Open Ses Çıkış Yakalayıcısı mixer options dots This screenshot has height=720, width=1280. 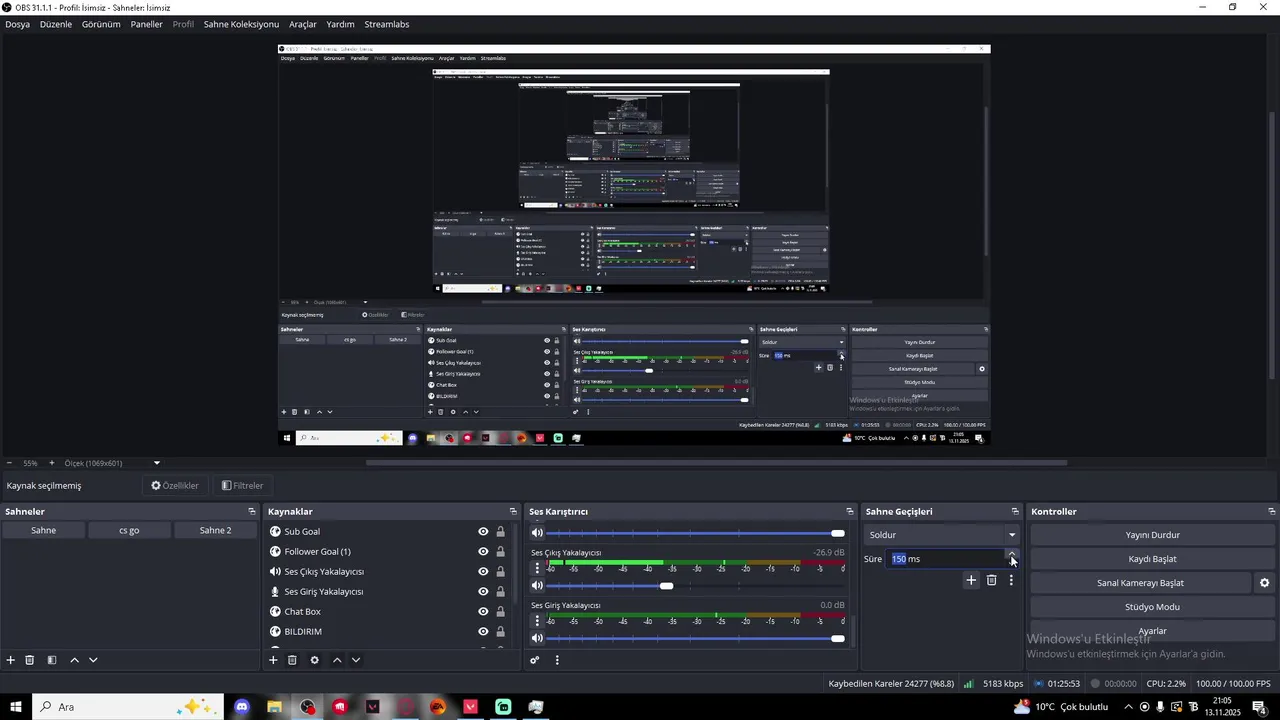coord(537,568)
